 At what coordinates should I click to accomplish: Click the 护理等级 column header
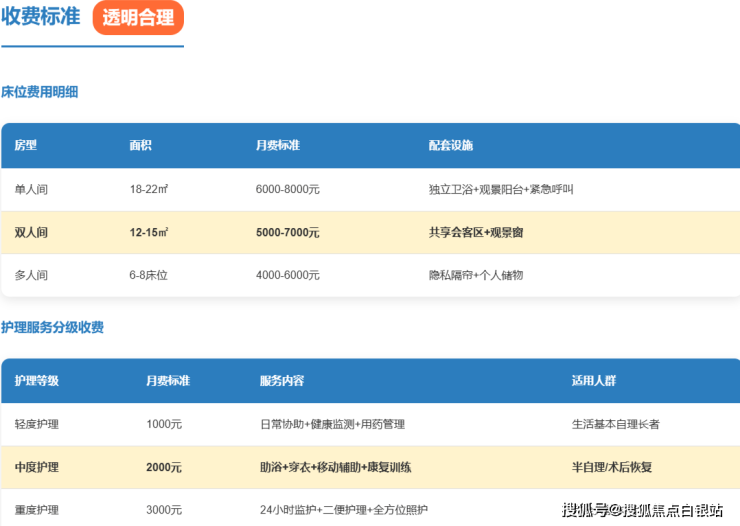pos(37,381)
